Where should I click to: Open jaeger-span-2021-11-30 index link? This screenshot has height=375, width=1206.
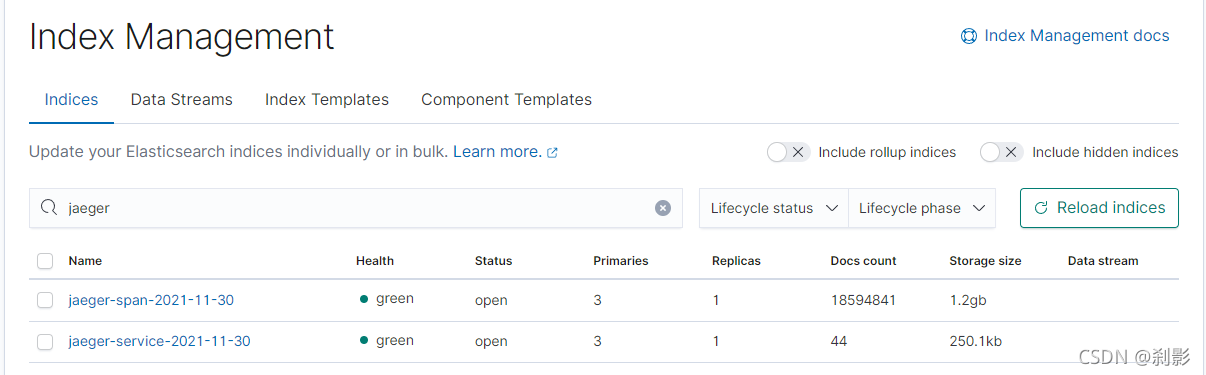click(x=151, y=300)
